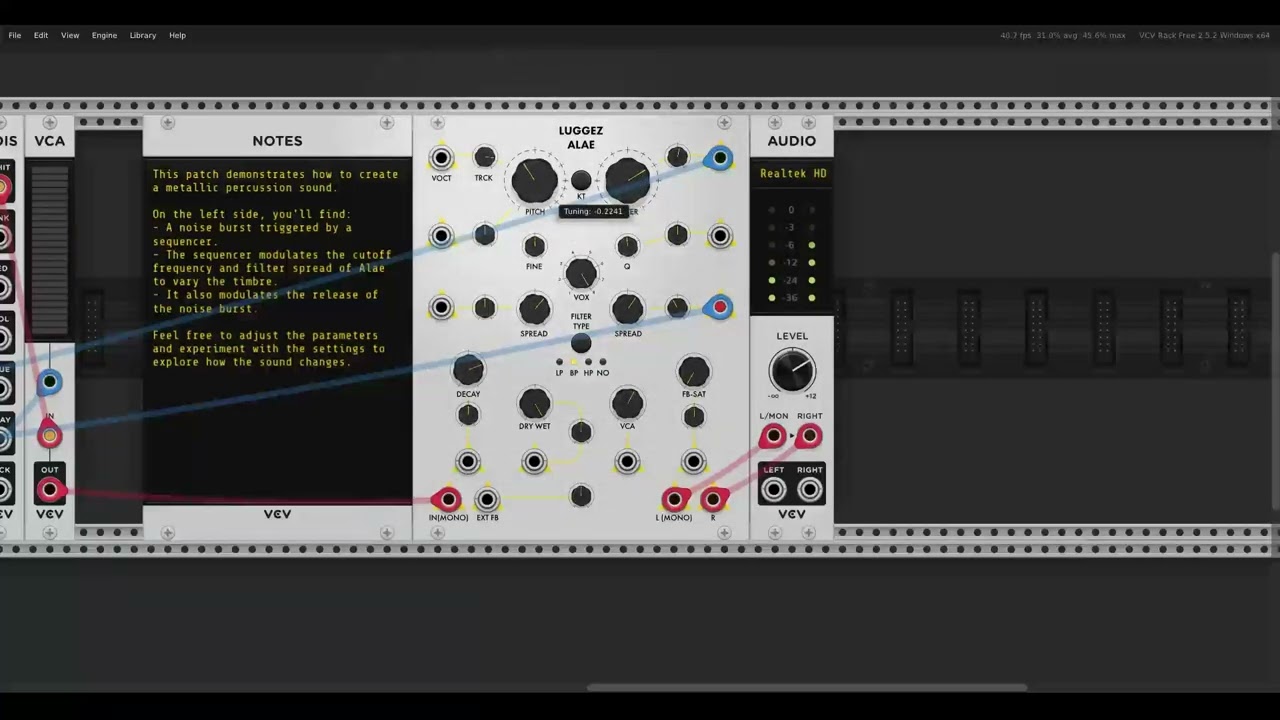Viewport: 1280px width, 720px height.
Task: Click the L/MON input jack on Audio
Action: pos(773,437)
